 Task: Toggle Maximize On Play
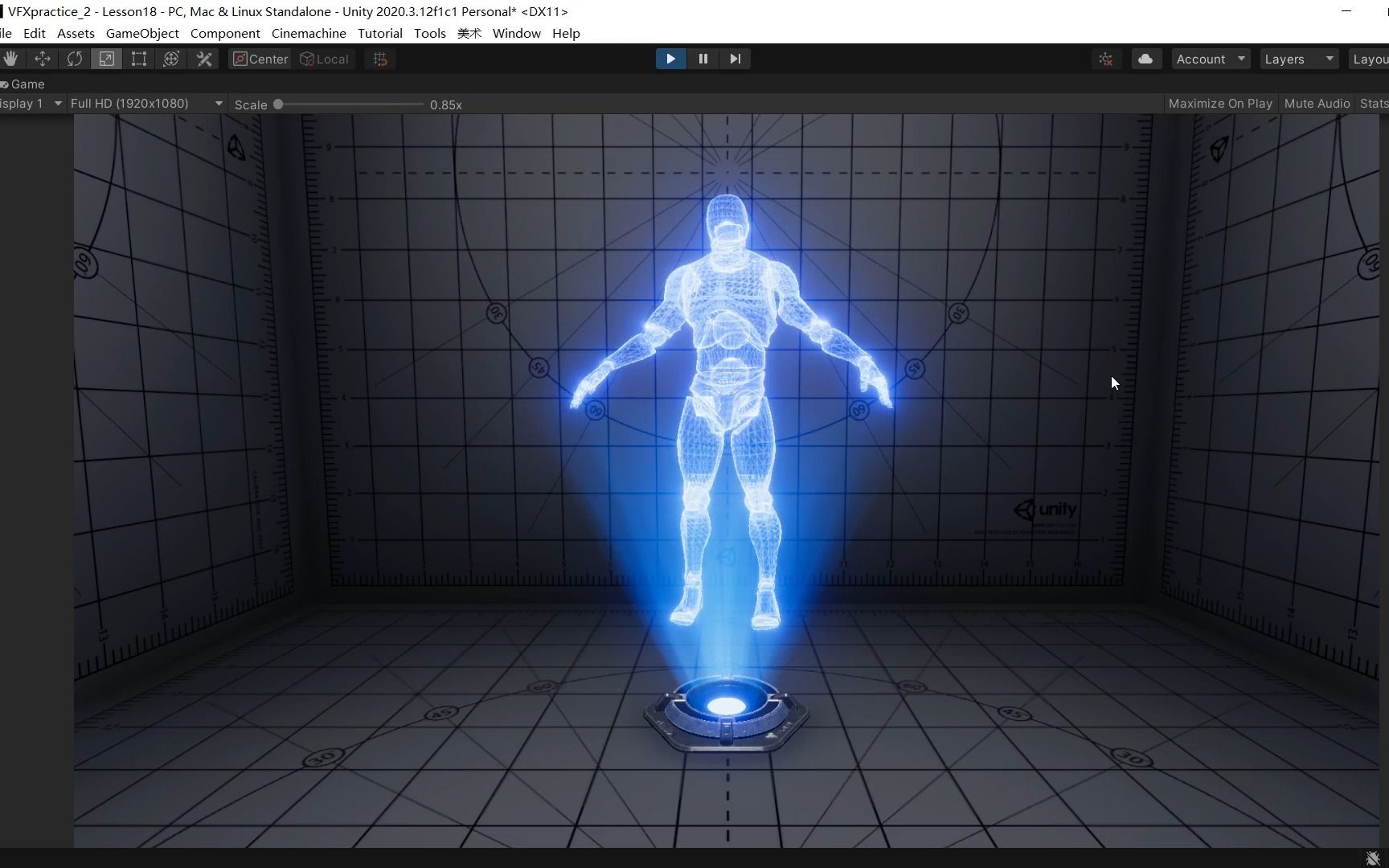(1219, 104)
